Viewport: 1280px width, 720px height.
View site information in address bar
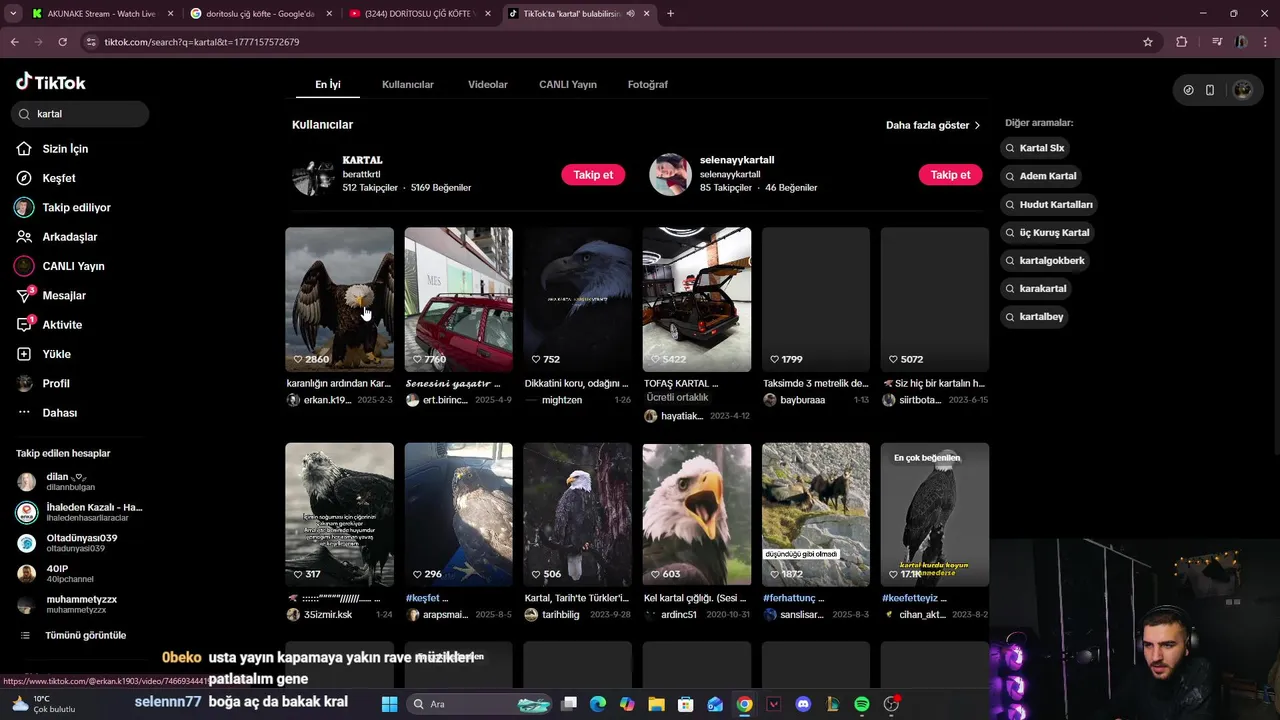[x=91, y=42]
